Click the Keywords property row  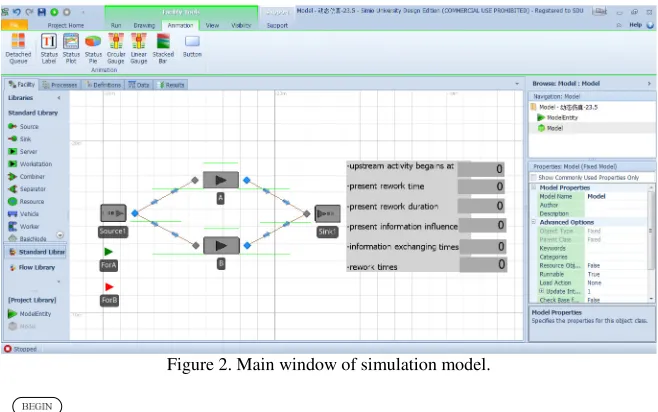pyautogui.click(x=588, y=248)
